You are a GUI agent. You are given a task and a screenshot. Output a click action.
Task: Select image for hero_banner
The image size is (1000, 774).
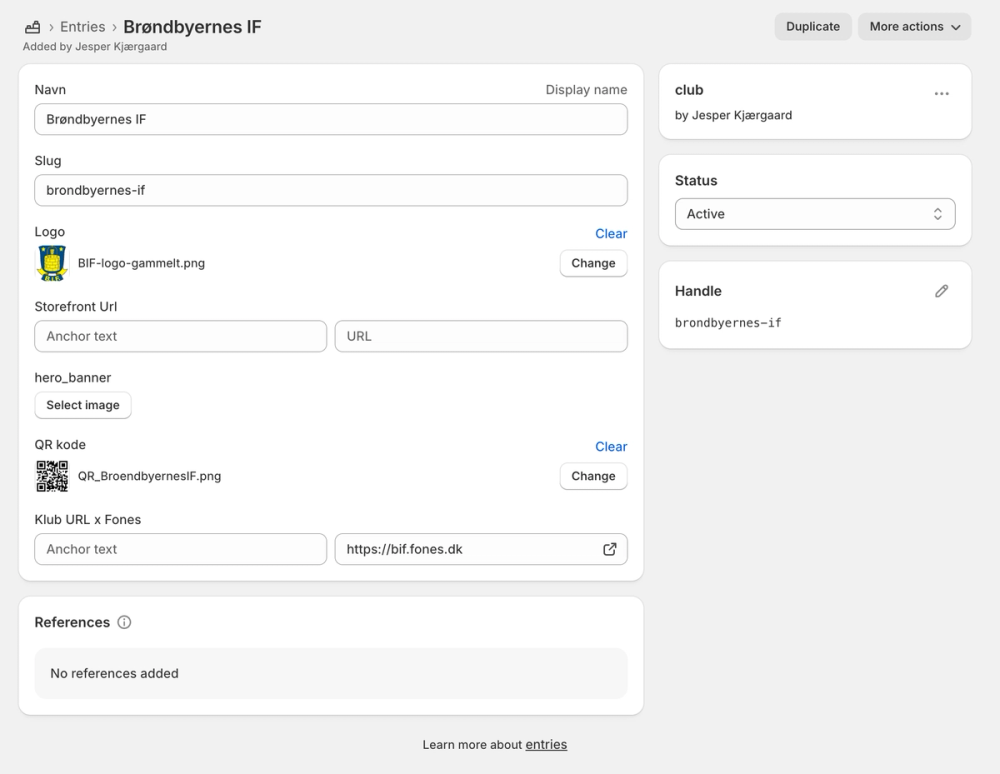83,405
